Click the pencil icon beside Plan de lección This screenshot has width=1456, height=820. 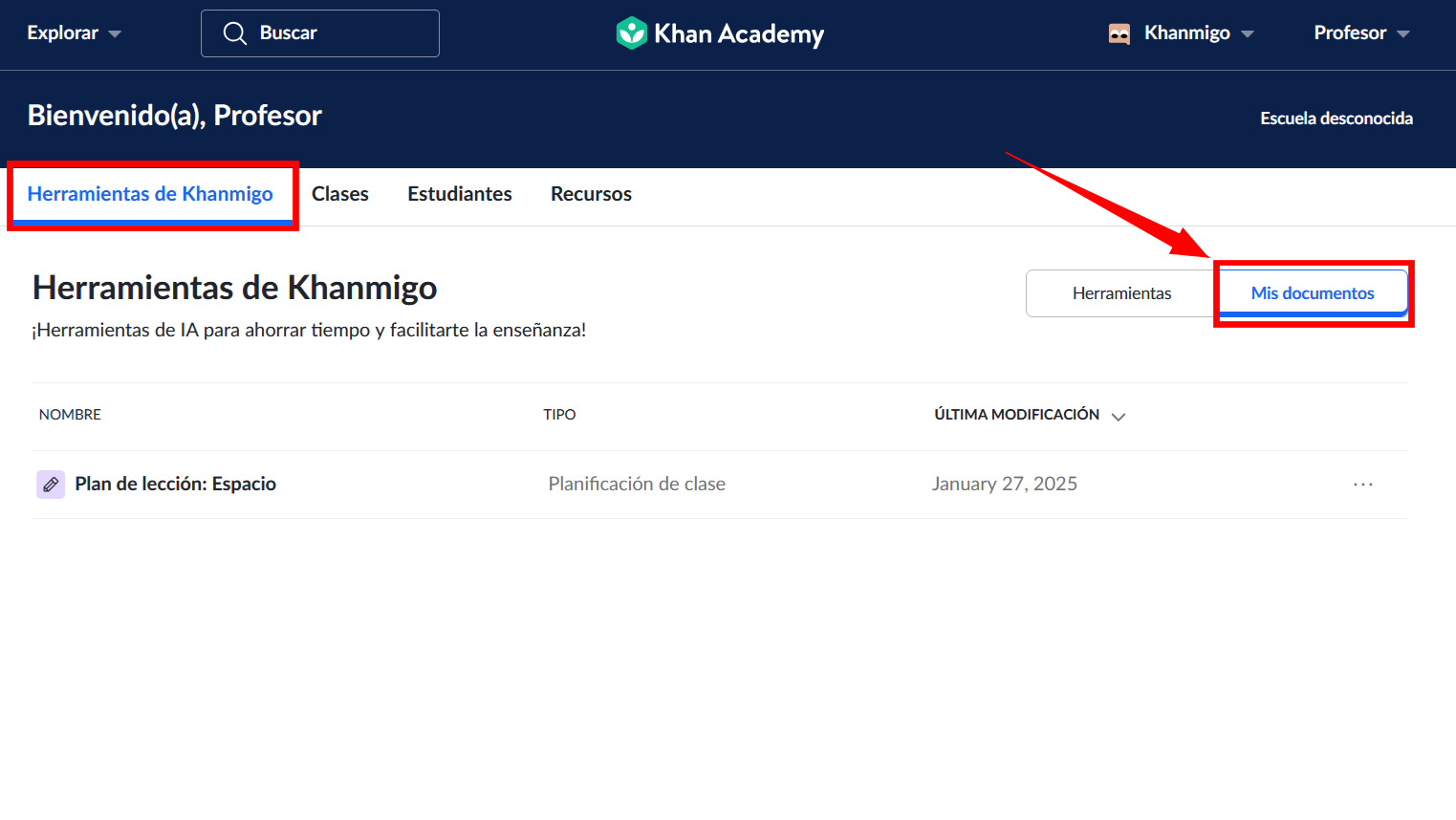pos(51,485)
